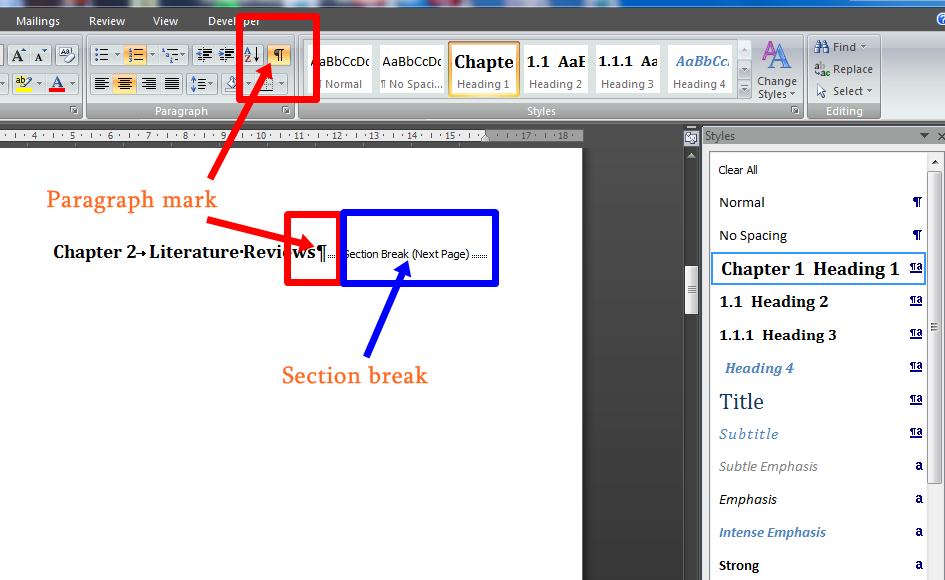Image resolution: width=945 pixels, height=580 pixels.
Task: Click the Styles pane scrollbar thumb
Action: [934, 327]
